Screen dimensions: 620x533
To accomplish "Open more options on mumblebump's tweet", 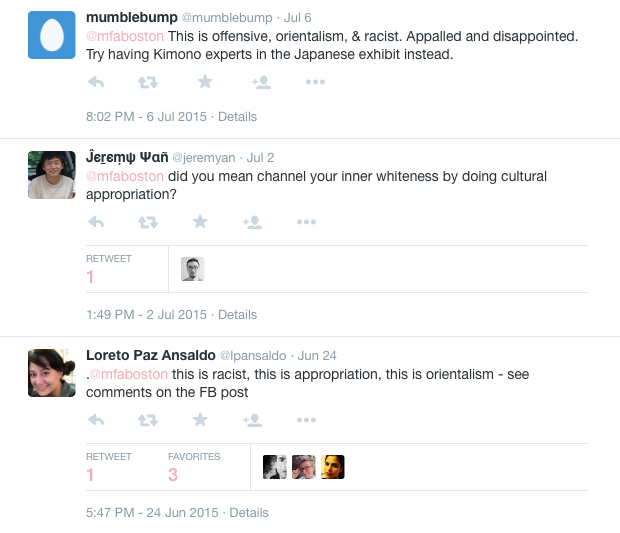I will [x=315, y=82].
